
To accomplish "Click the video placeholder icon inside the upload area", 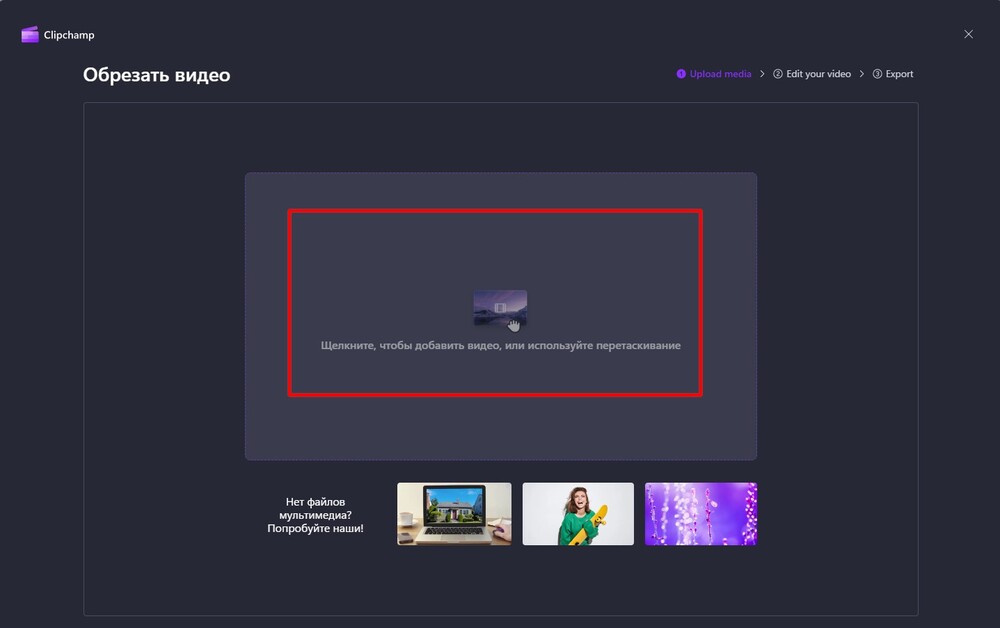I will (500, 307).
